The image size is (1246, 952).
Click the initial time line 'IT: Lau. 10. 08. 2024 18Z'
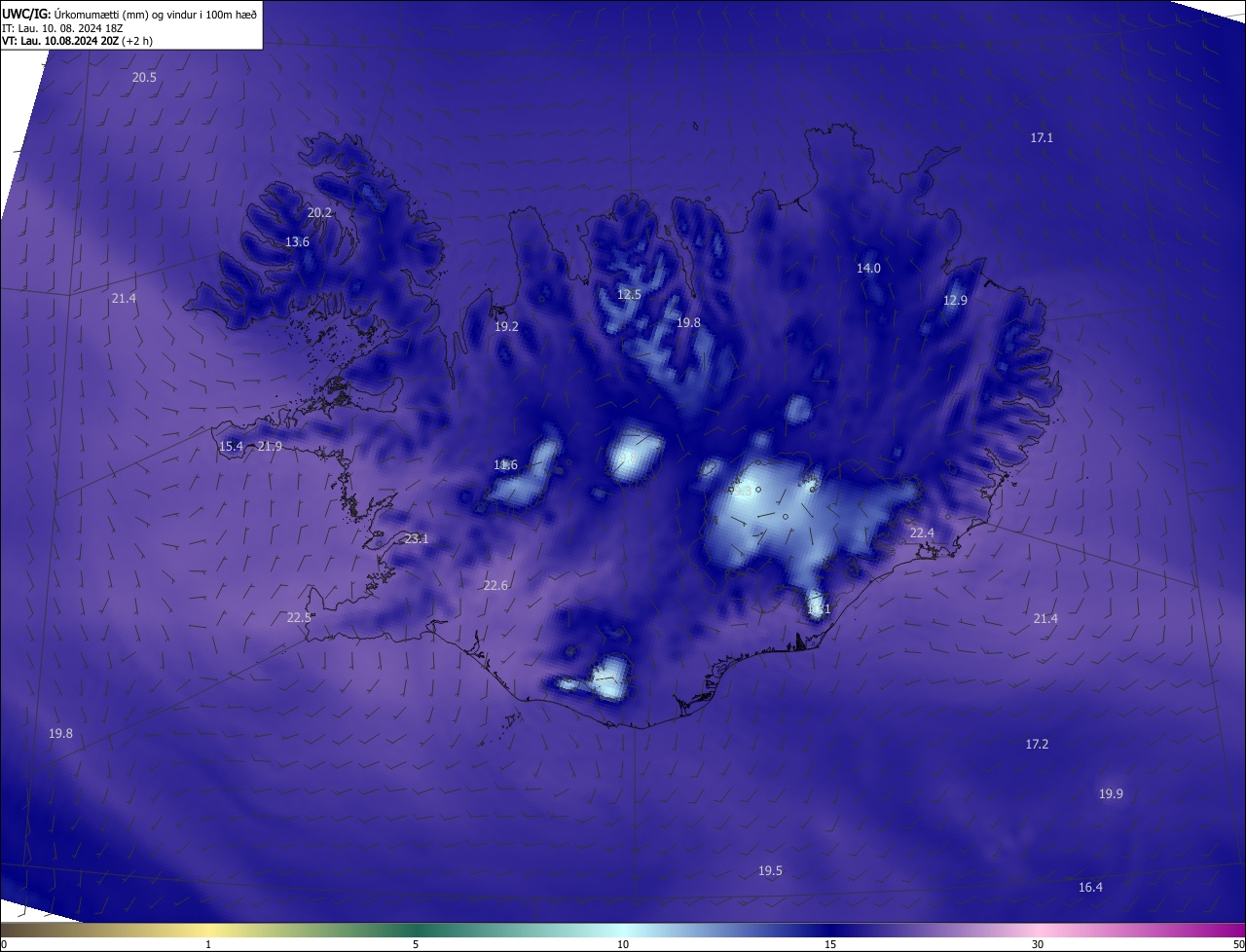(x=63, y=27)
